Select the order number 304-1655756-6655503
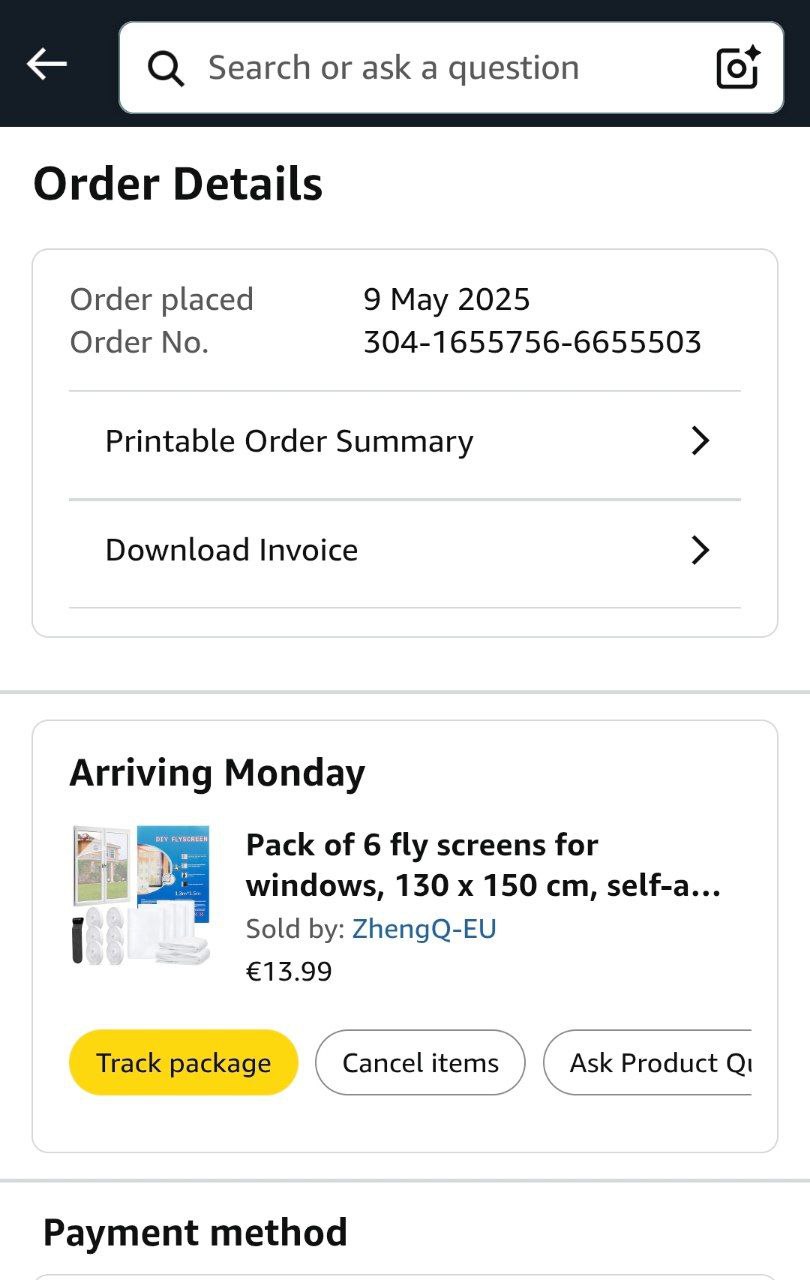Screen dimensions: 810x1280 (532, 343)
